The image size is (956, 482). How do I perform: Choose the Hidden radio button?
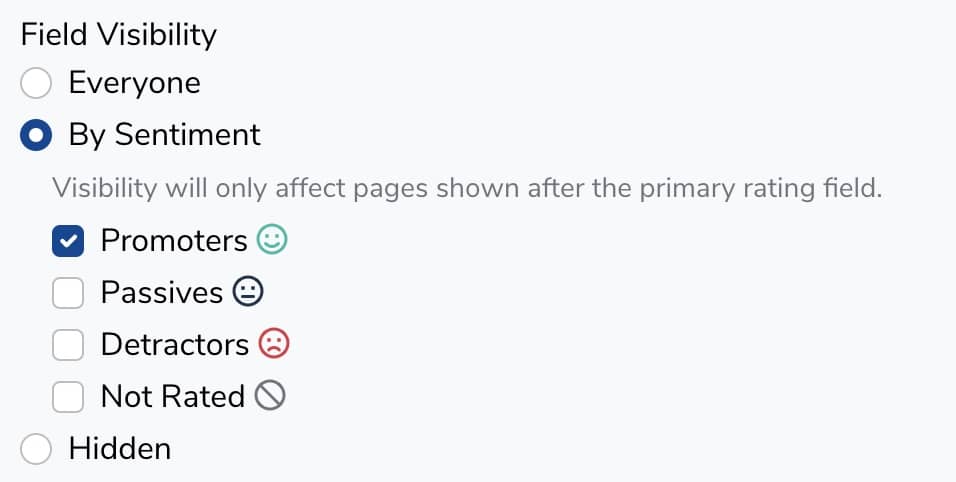(36, 449)
